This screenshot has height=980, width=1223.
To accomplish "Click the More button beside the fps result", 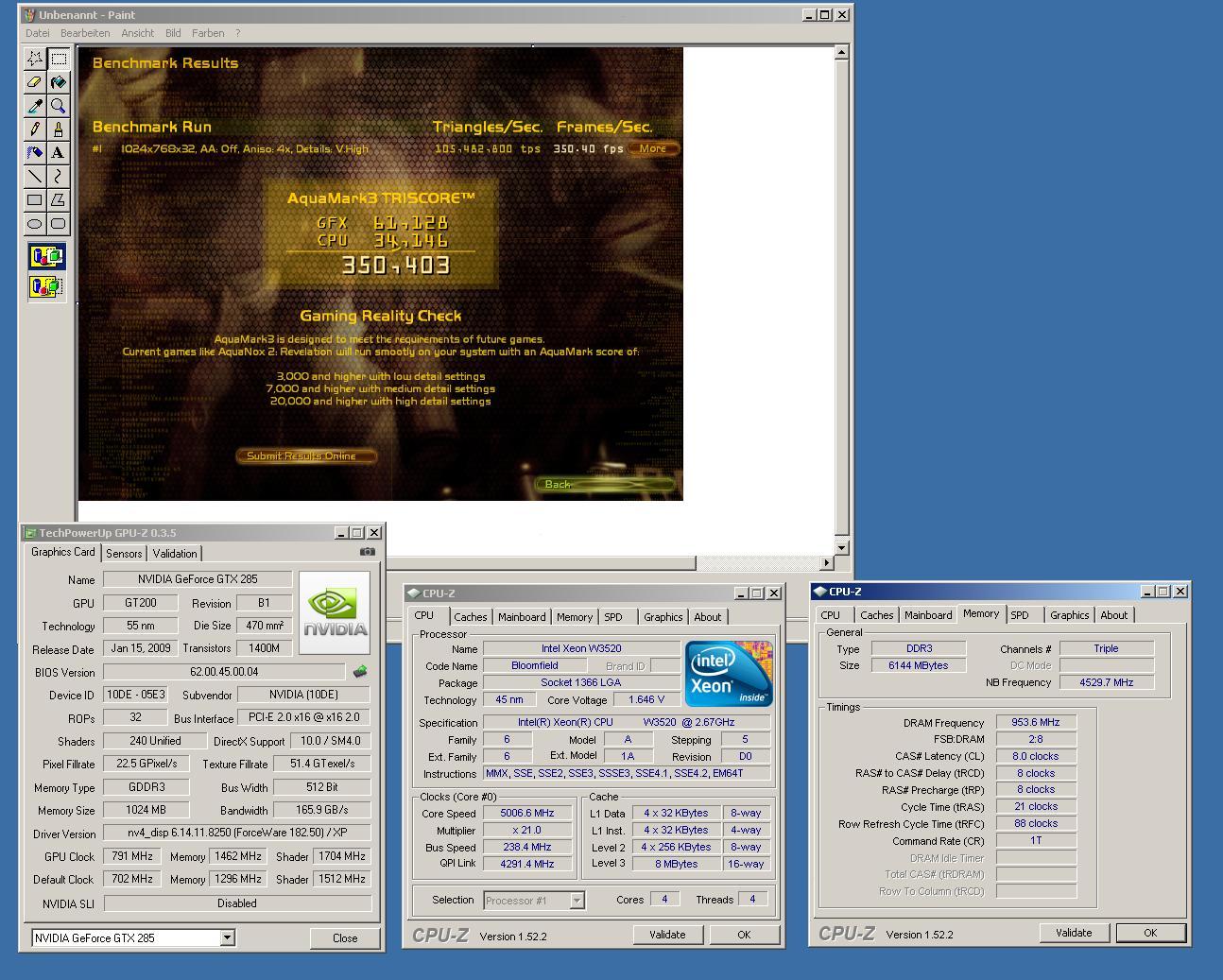I will click(653, 148).
